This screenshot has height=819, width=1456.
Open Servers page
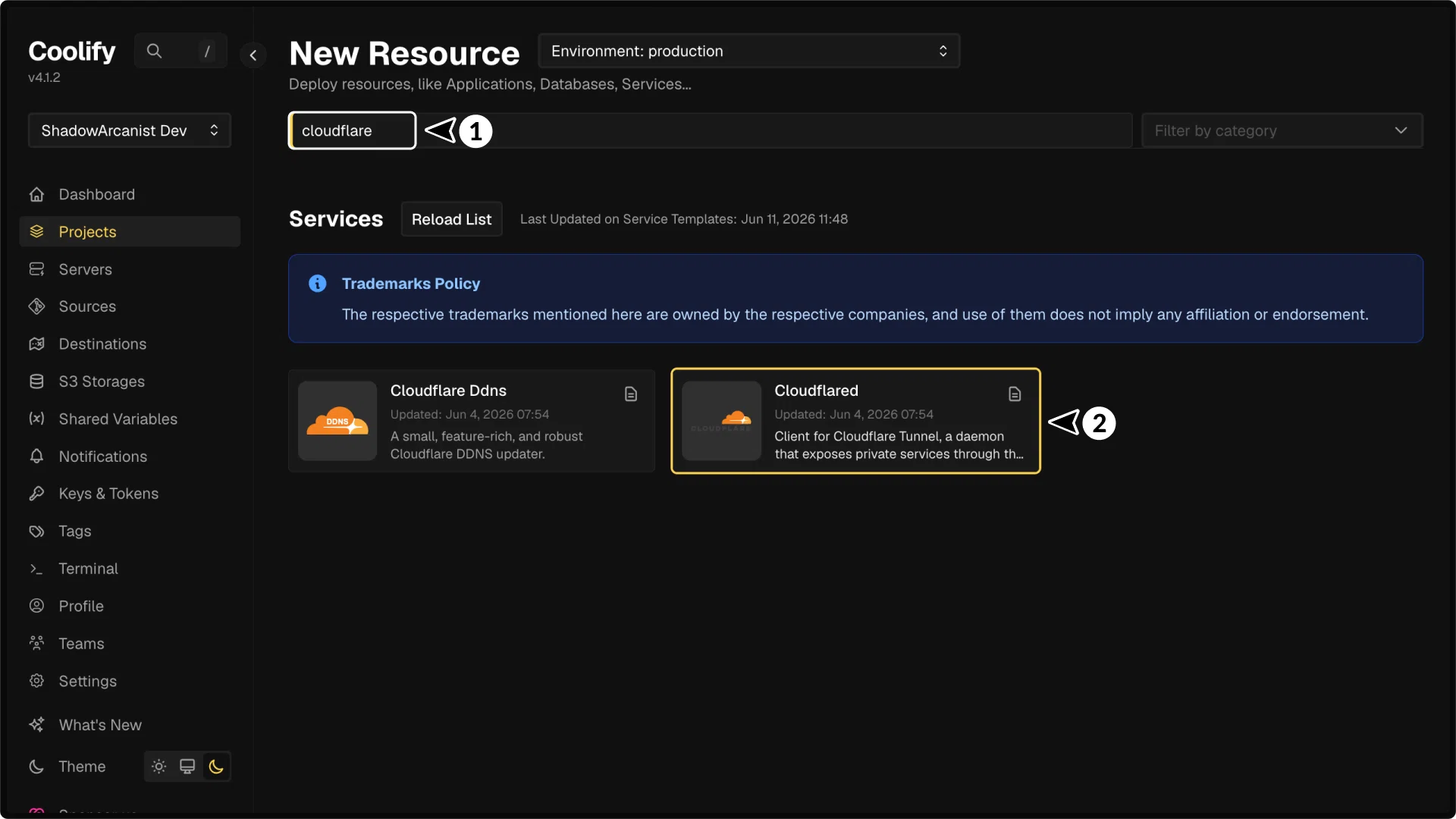pyautogui.click(x=130, y=269)
